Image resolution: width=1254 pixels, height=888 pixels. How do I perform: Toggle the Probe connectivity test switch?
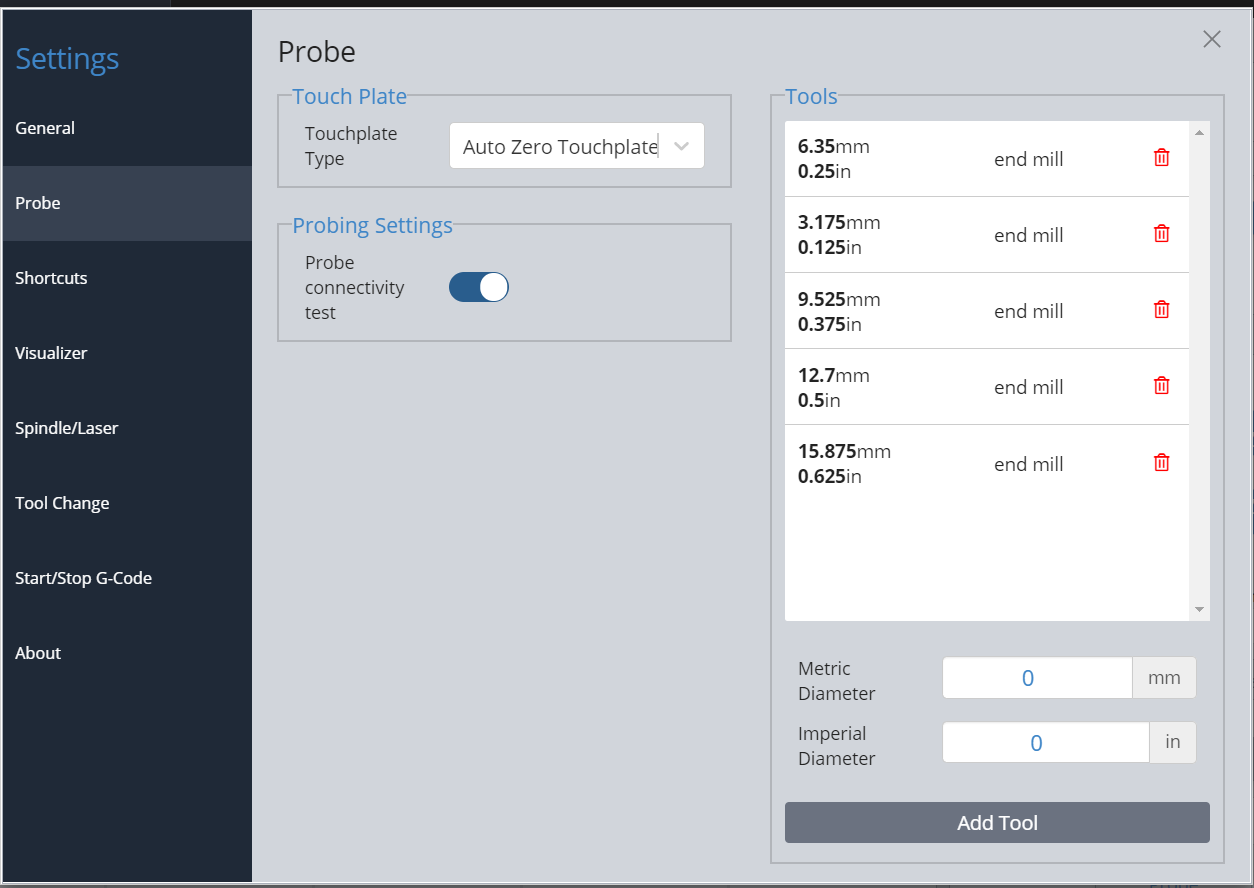[x=479, y=288]
